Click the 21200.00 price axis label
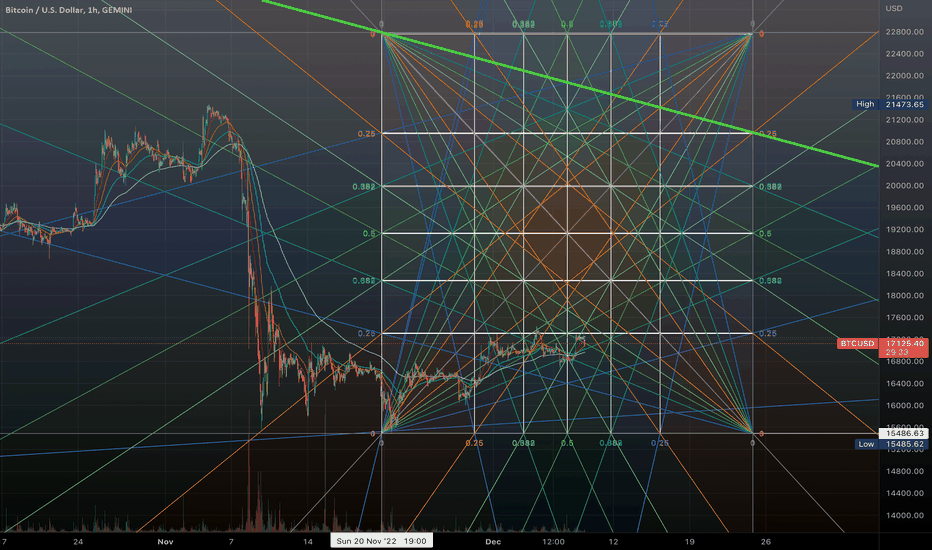Viewport: 932px width, 550px height. 905,120
